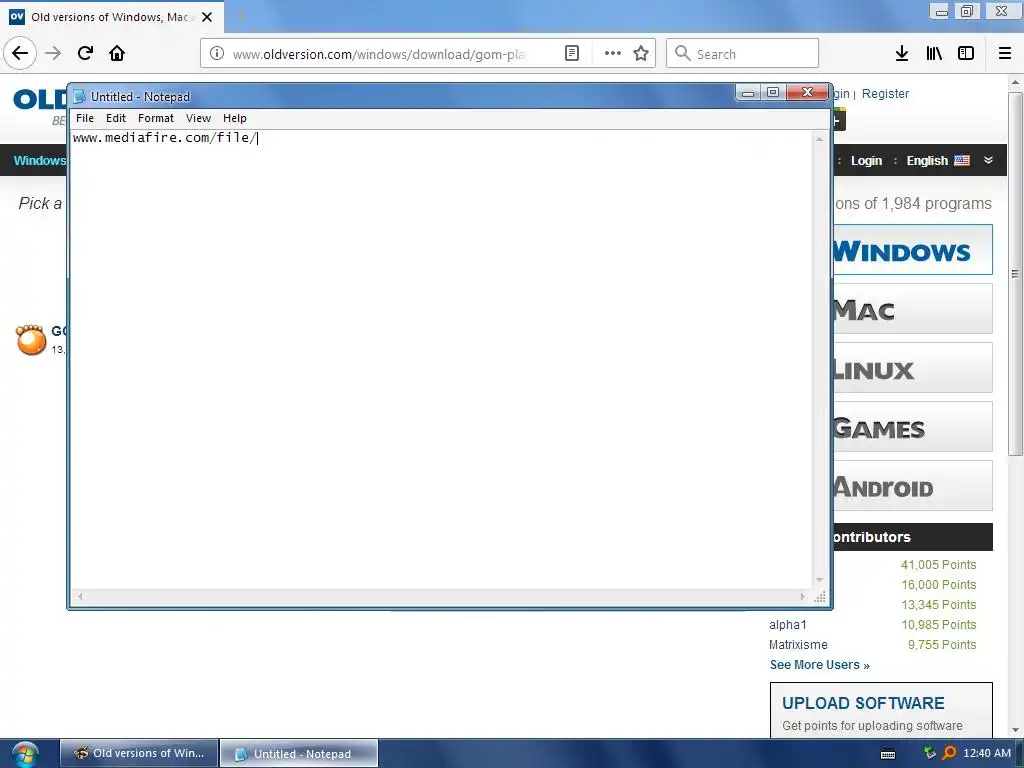Image resolution: width=1024 pixels, height=768 pixels.
Task: Click the Firefox forward arrow
Action: pos(54,53)
